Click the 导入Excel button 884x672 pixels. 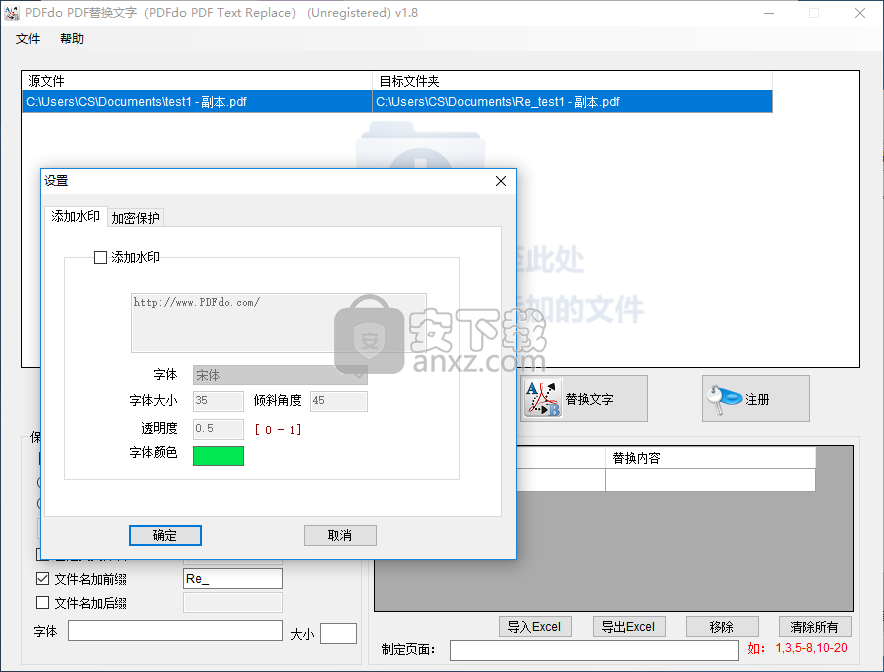[x=535, y=627]
